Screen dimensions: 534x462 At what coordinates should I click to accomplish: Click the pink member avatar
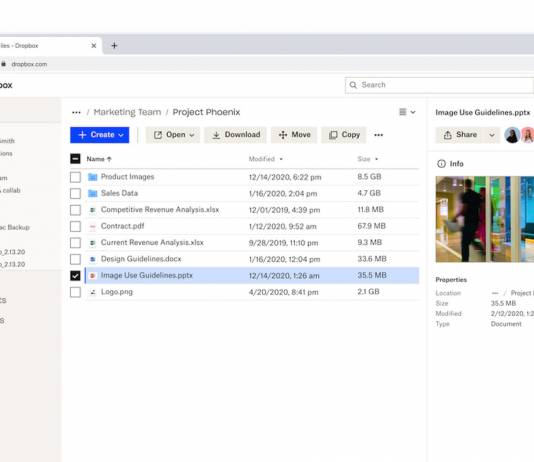coord(528,135)
